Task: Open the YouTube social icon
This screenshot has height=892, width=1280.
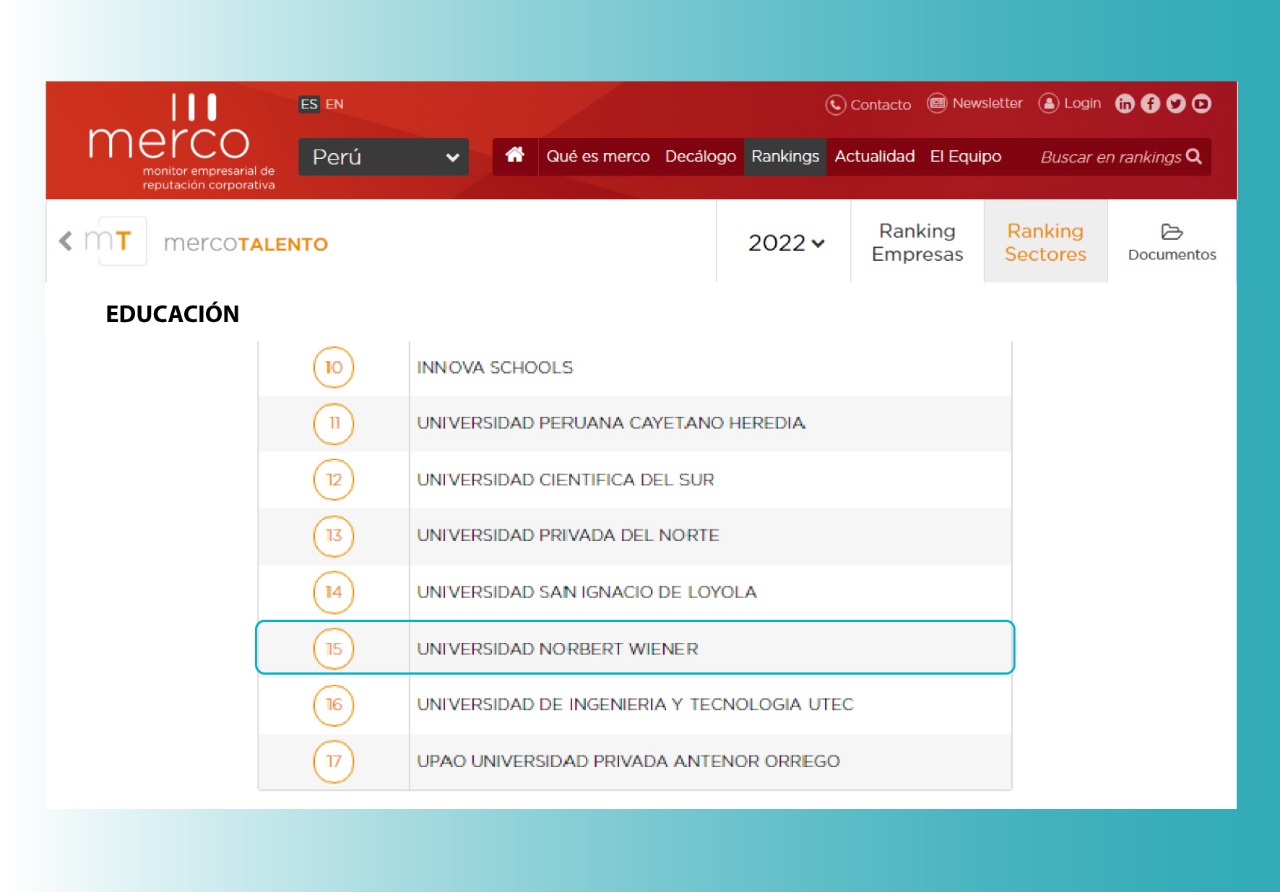Action: (1201, 104)
